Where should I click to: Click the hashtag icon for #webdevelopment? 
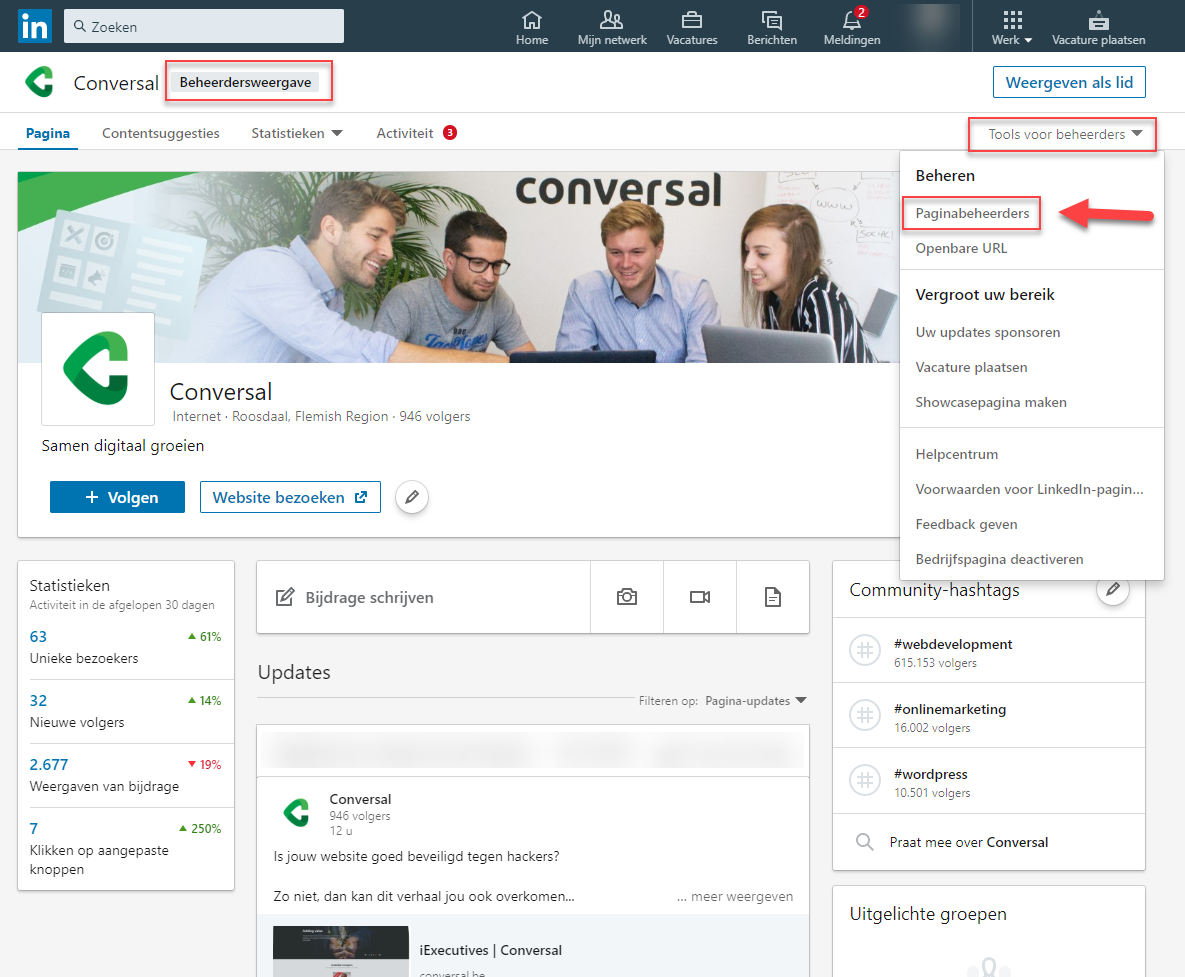tap(865, 650)
